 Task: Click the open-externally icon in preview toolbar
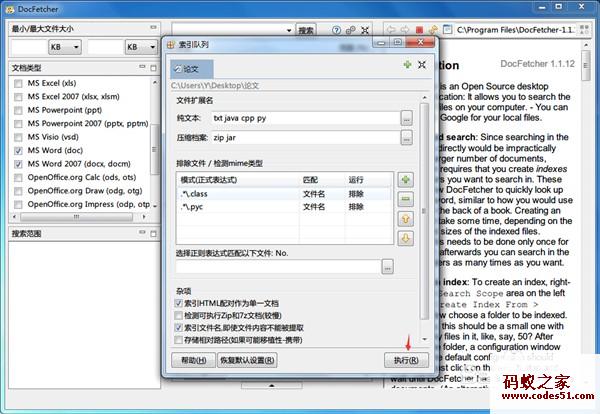(x=433, y=29)
